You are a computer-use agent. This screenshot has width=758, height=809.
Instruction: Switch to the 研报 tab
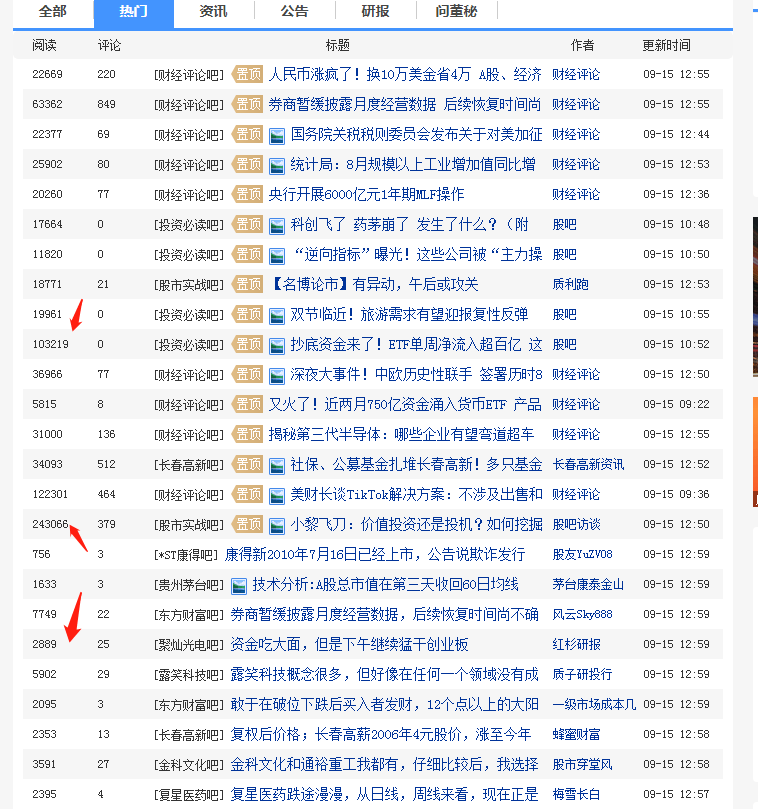[375, 11]
